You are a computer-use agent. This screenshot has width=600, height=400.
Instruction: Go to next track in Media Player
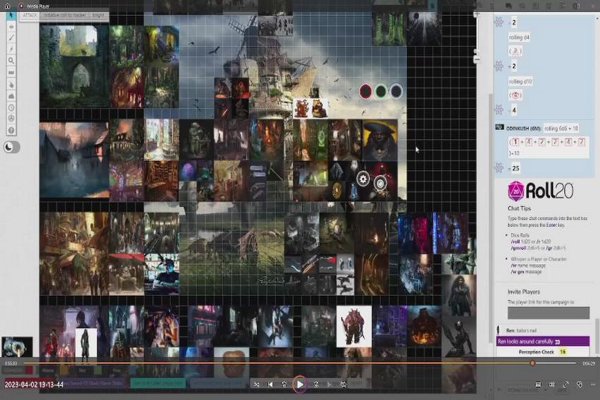(329, 384)
